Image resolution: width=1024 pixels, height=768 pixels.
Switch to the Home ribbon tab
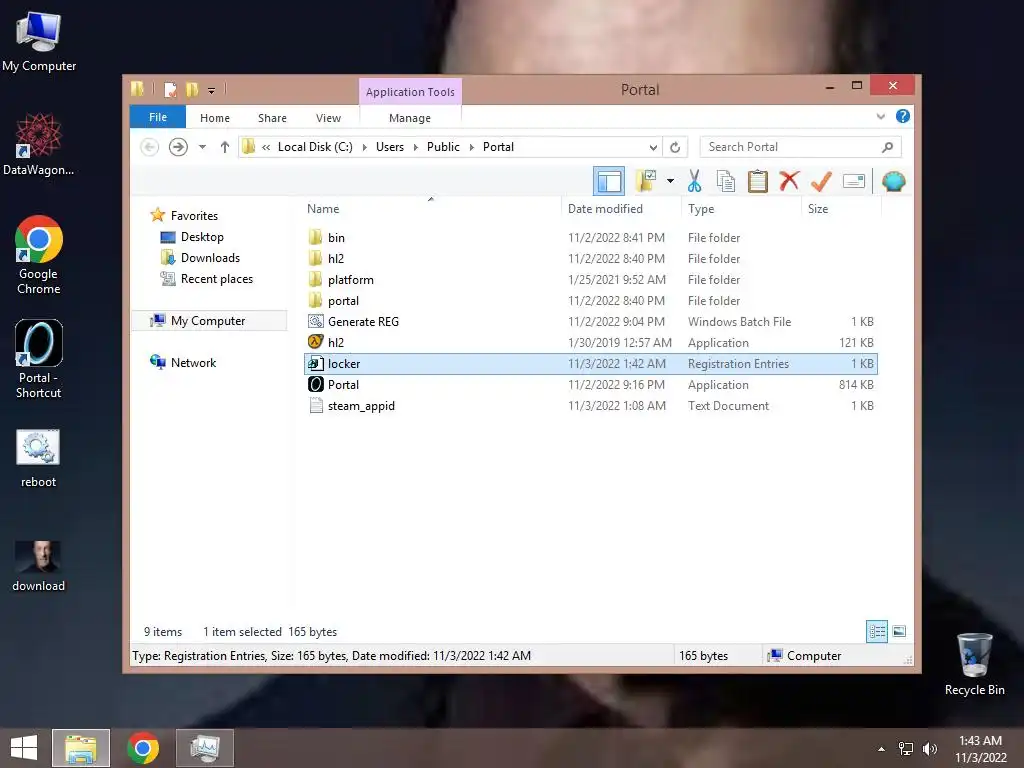pos(215,118)
